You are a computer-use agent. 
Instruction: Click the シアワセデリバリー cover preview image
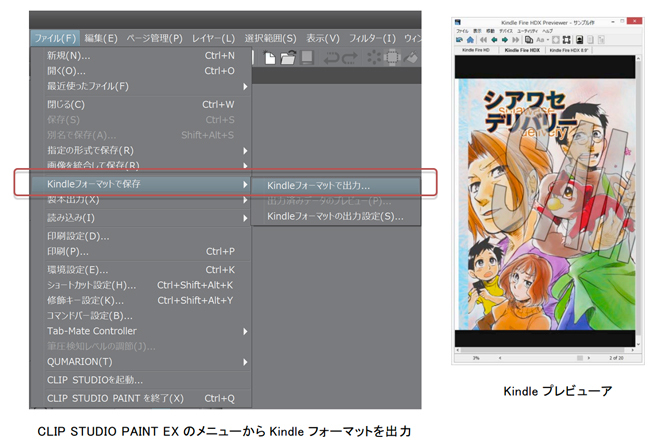[x=547, y=205]
